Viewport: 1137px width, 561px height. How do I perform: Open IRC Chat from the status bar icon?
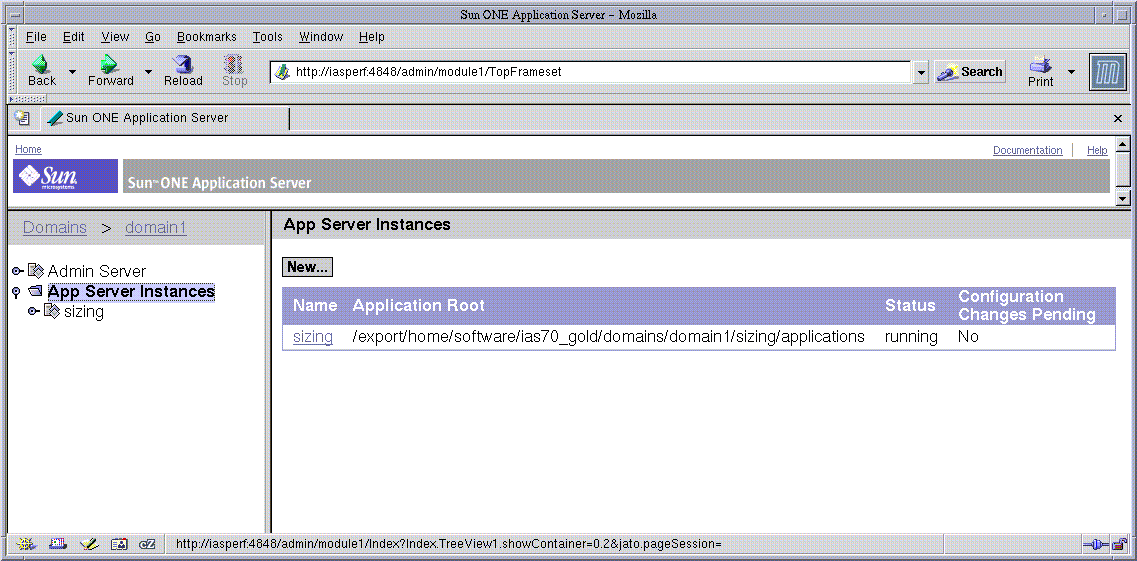tap(147, 544)
